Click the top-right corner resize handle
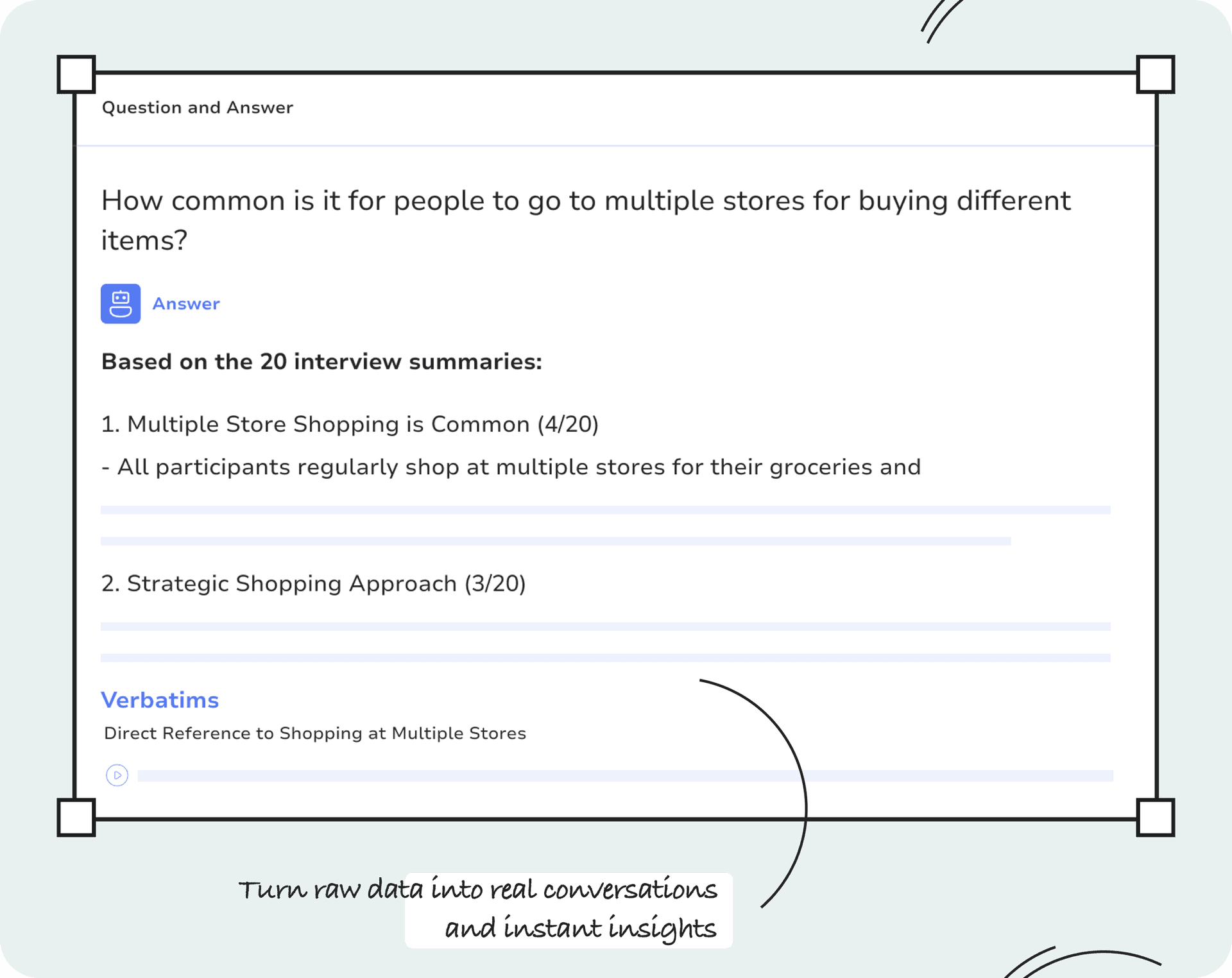 (x=1155, y=74)
